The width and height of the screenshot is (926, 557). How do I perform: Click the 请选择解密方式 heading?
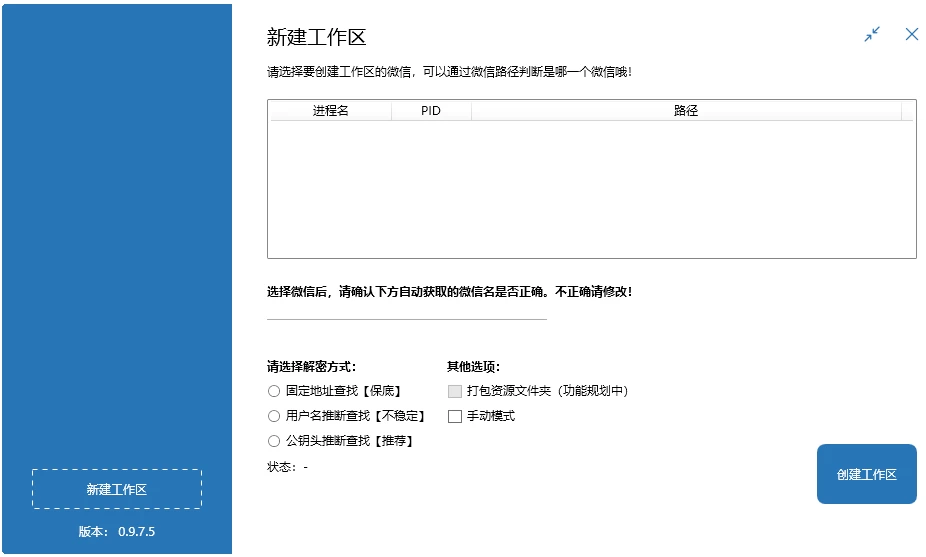[311, 366]
